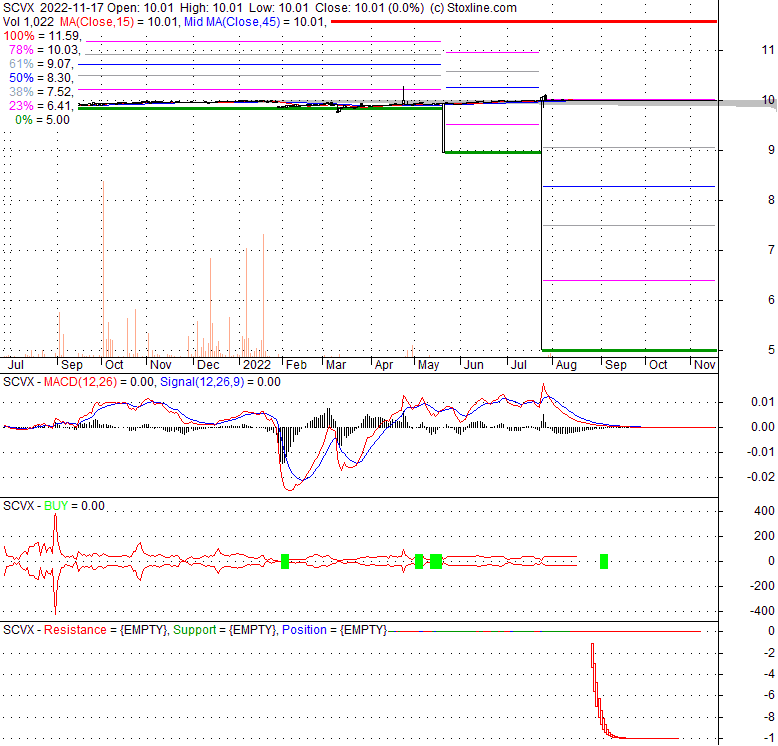This screenshot has width=778, height=746.
Task: Click the Dec month label on the axis
Action: (x=208, y=365)
